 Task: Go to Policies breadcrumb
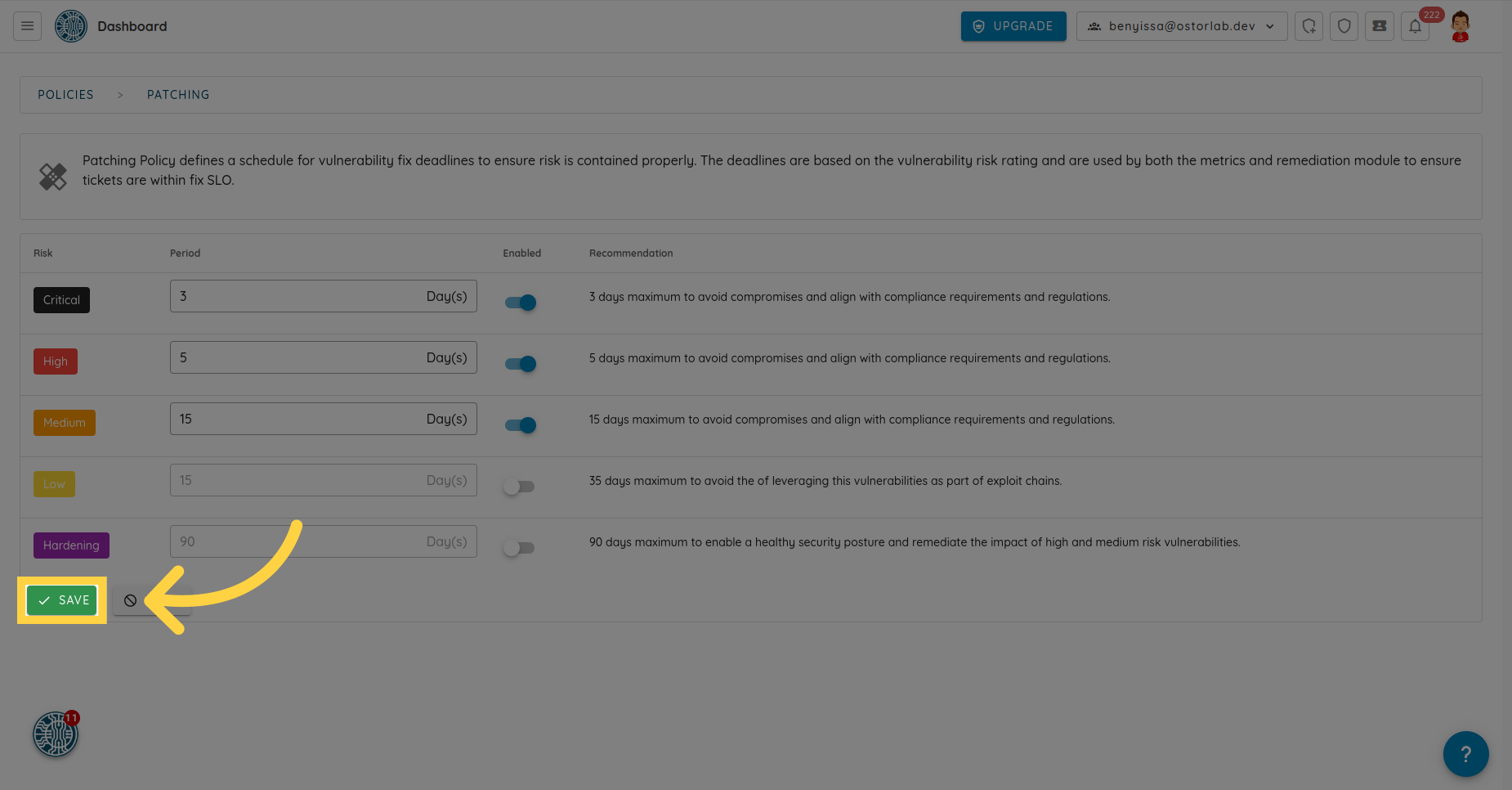pyautogui.click(x=65, y=95)
